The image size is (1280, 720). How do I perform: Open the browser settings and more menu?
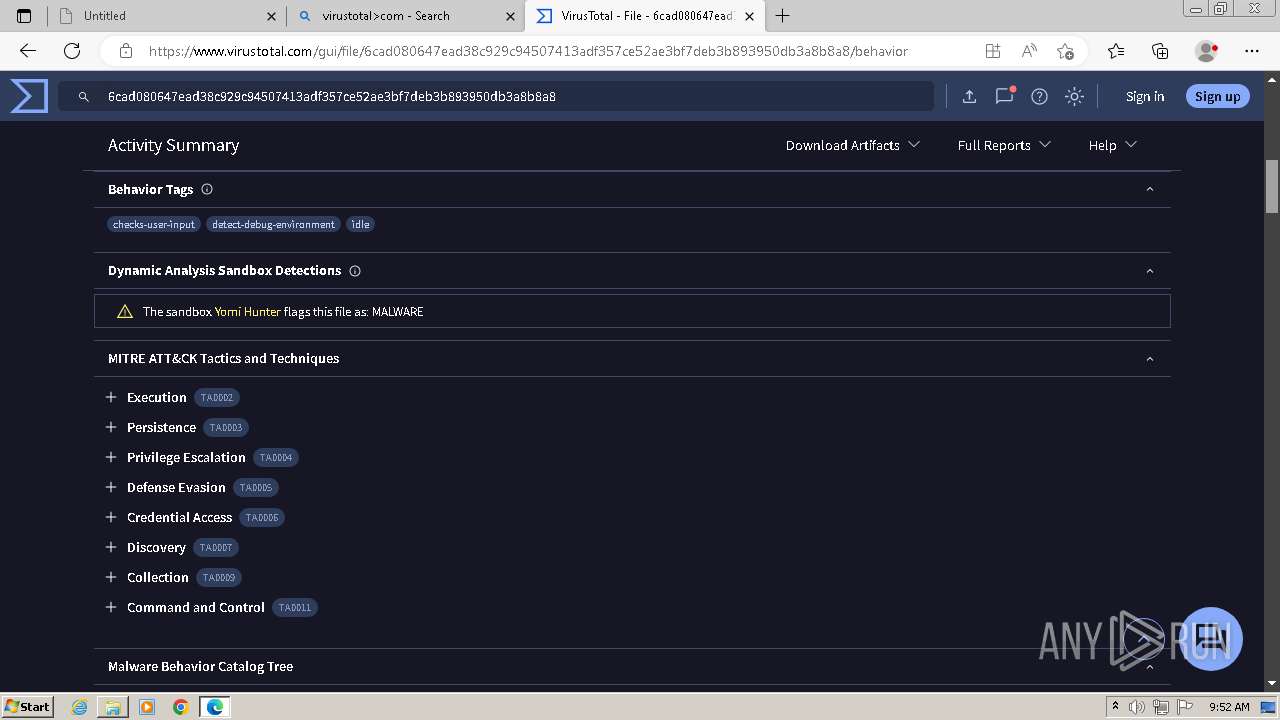[x=1252, y=51]
